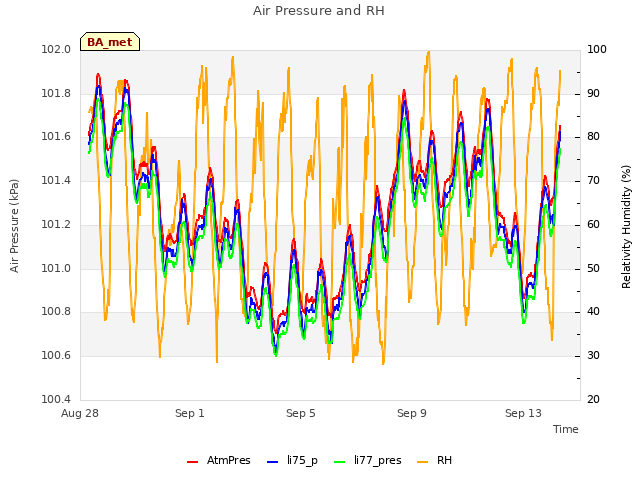Click the green li77_pres legend swatch
The width and height of the screenshot is (640, 480).
pyautogui.click(x=340, y=462)
